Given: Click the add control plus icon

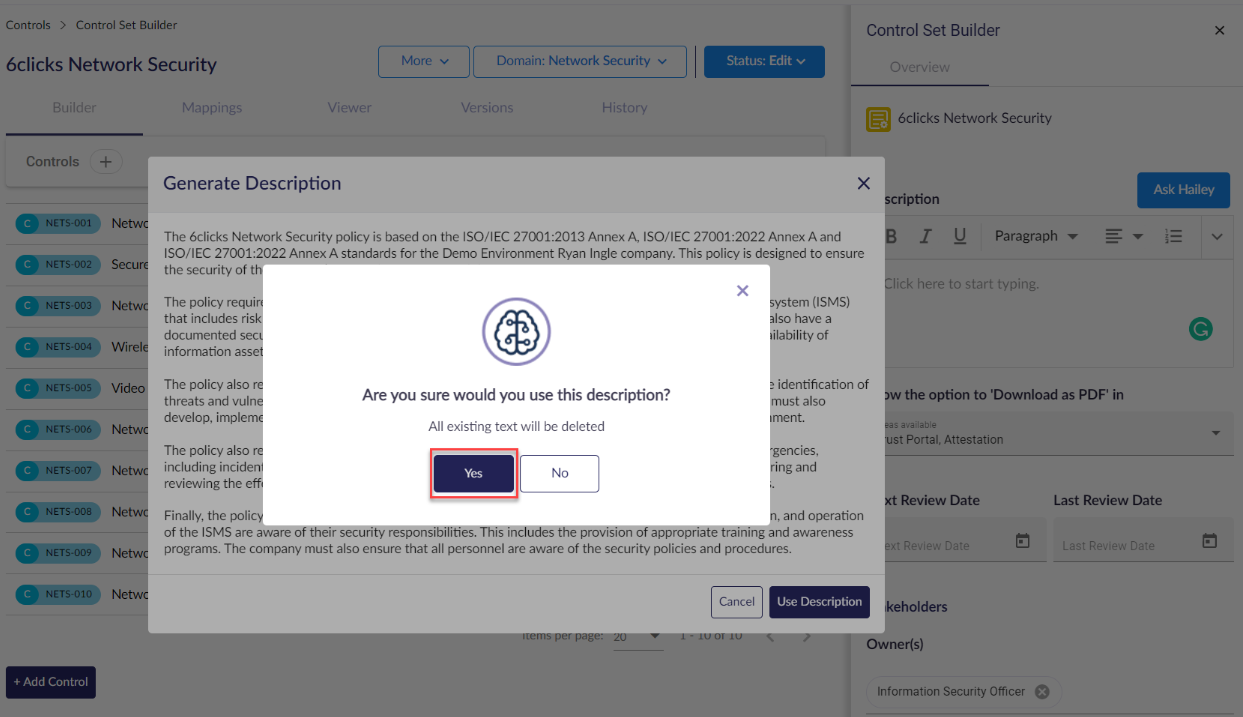Looking at the screenshot, I should click(105, 161).
